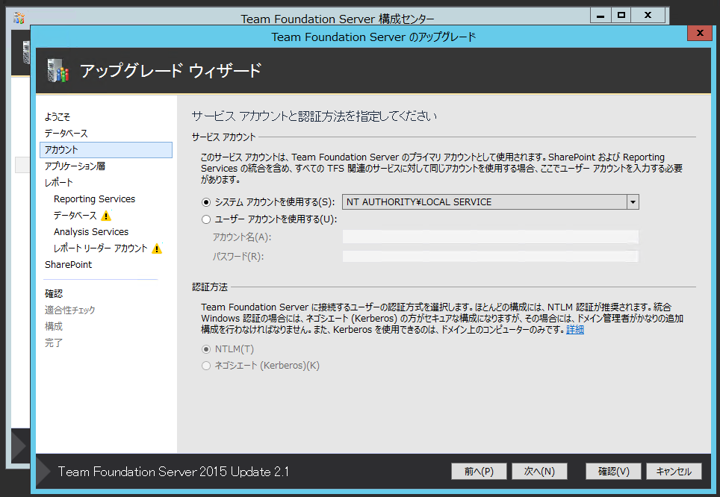Click 適合性チェック step
This screenshot has height=497, width=720.
[x=70, y=310]
